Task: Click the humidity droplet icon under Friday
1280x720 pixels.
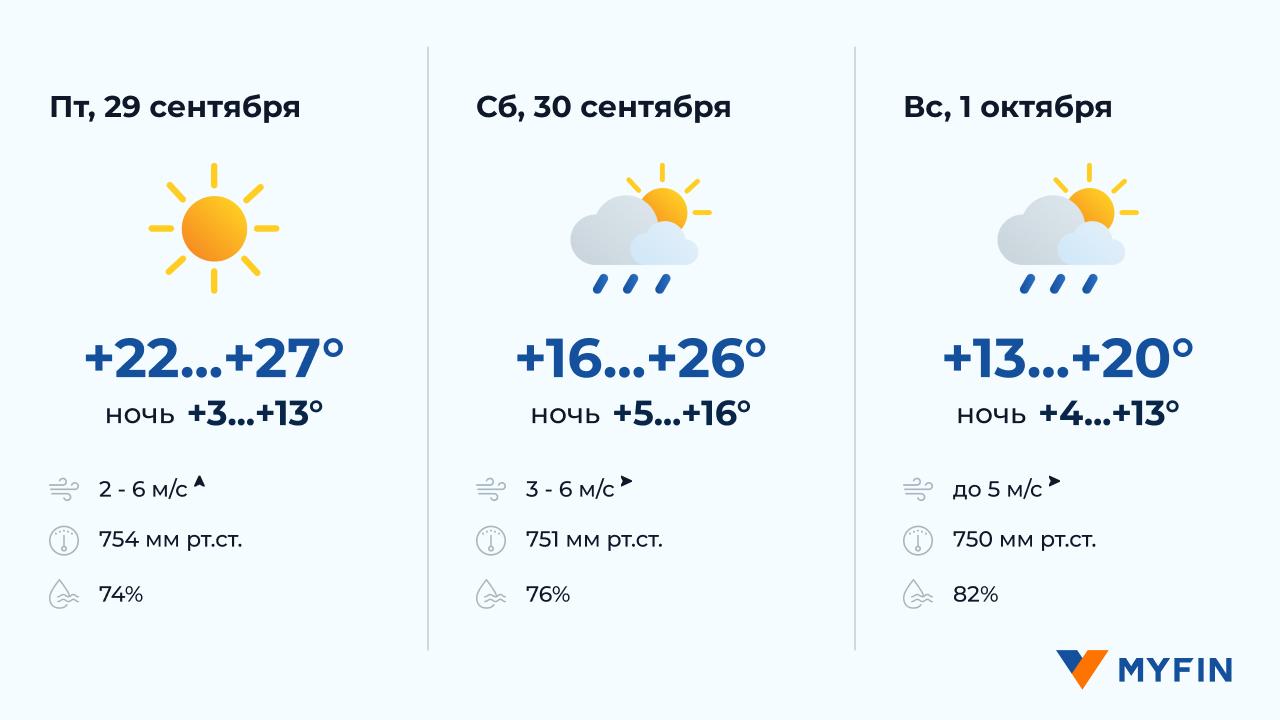Action: [x=63, y=595]
